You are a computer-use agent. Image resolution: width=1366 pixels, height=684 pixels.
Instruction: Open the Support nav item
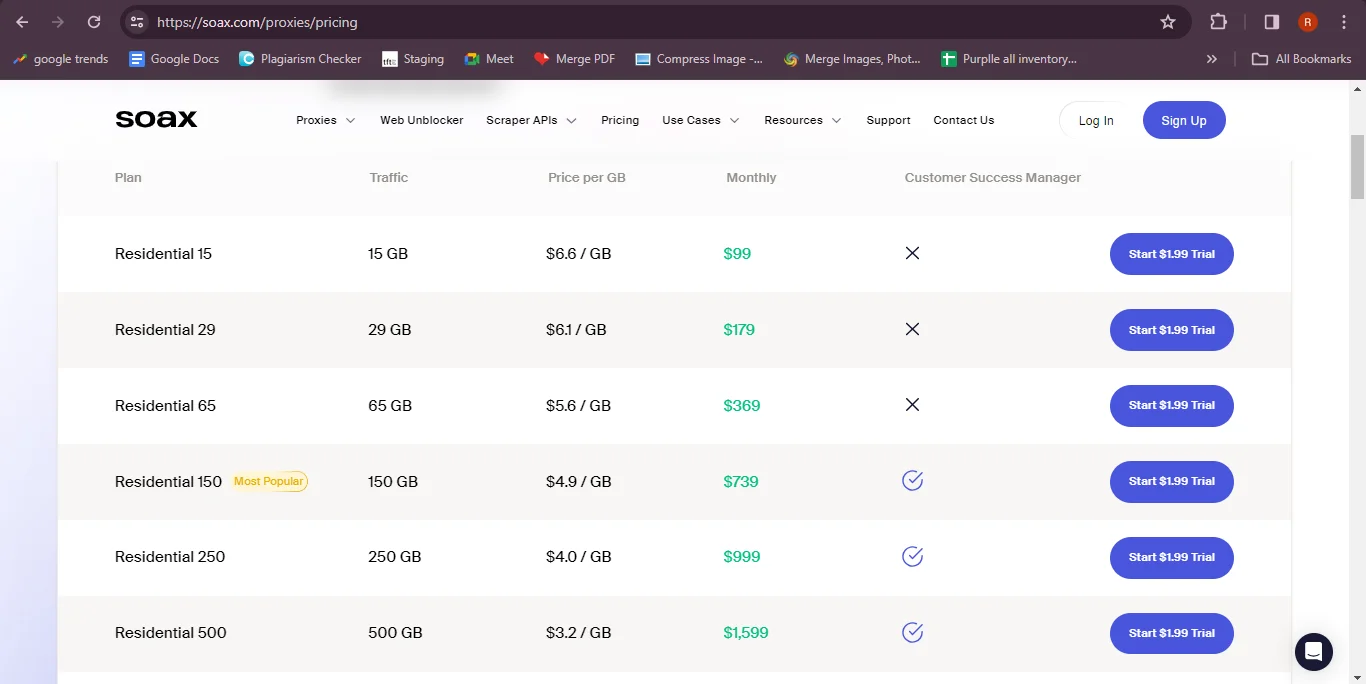[x=888, y=120]
